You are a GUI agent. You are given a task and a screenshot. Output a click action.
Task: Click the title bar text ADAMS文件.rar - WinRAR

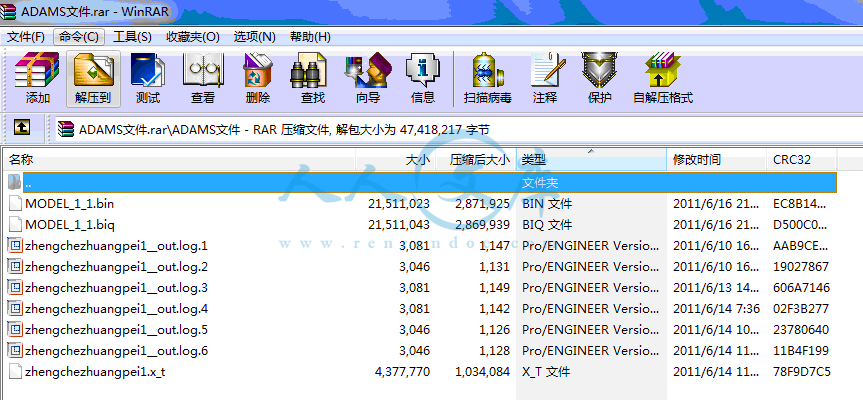[x=95, y=10]
